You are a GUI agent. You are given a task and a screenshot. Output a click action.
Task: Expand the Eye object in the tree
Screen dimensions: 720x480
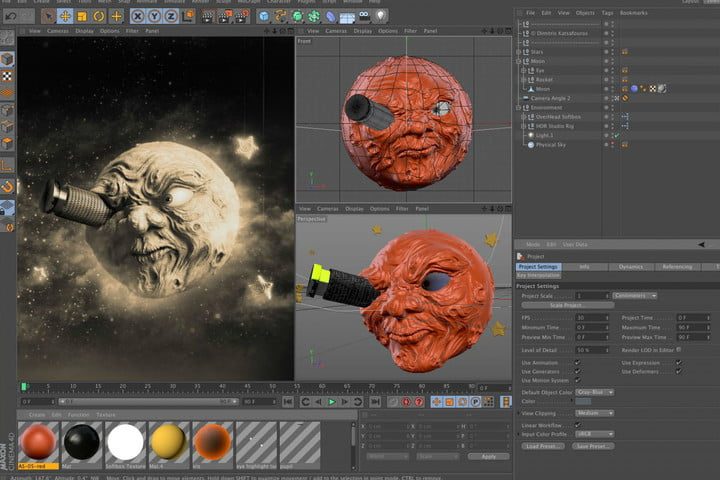pyautogui.click(x=523, y=70)
